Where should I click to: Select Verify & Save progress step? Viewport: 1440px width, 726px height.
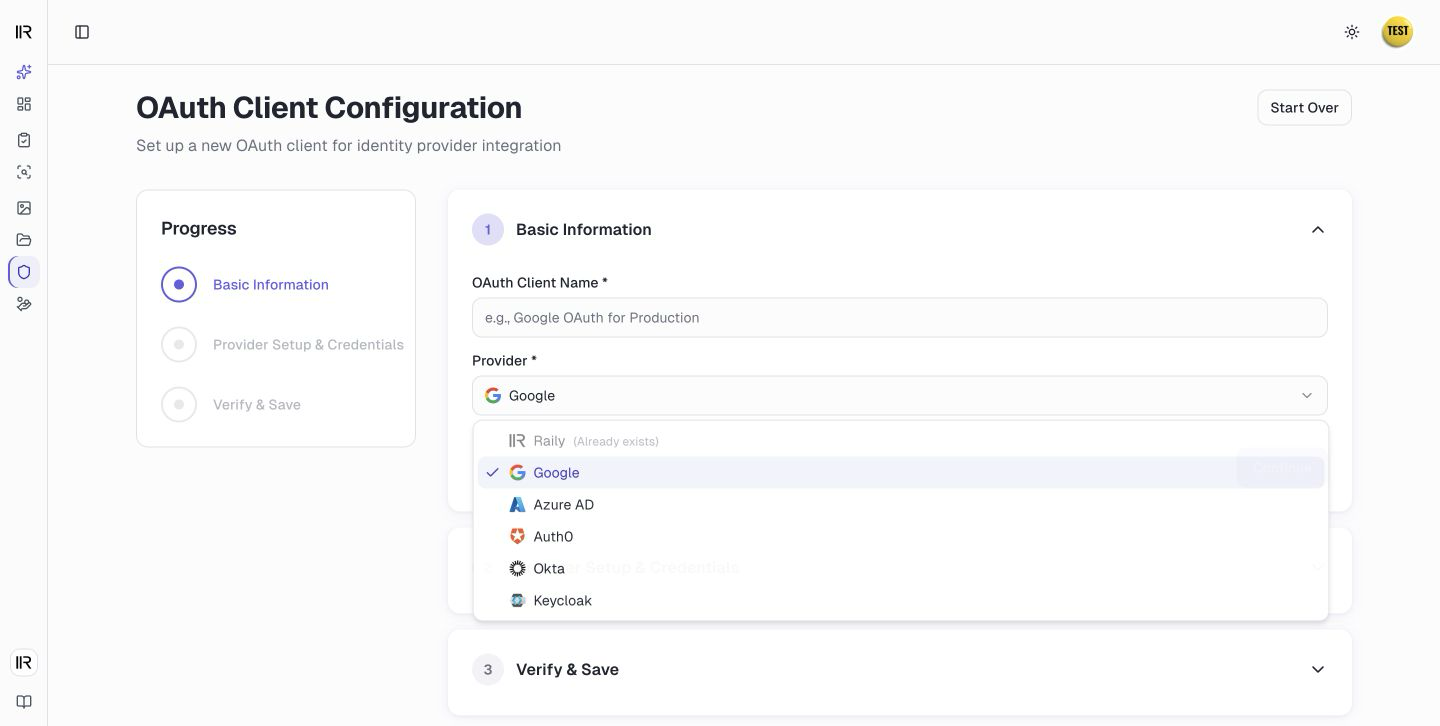pos(231,404)
